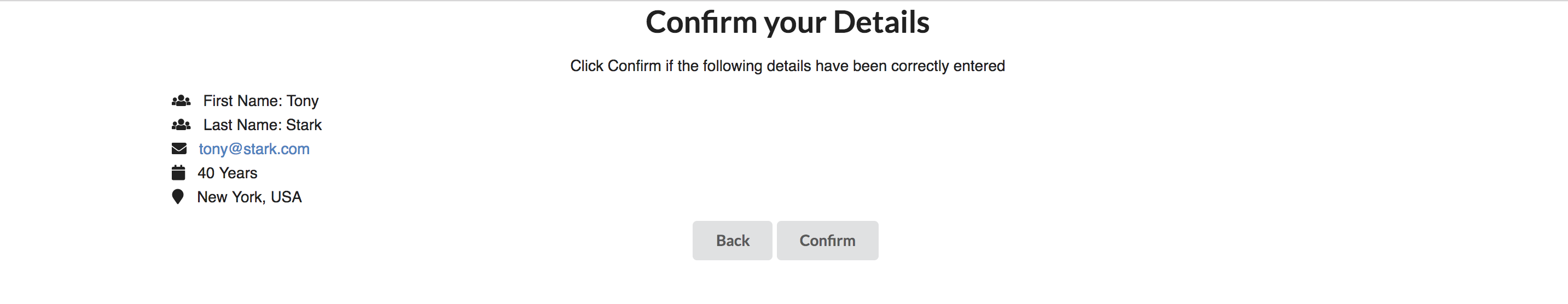Click the New York, USA location text

pyautogui.click(x=249, y=197)
